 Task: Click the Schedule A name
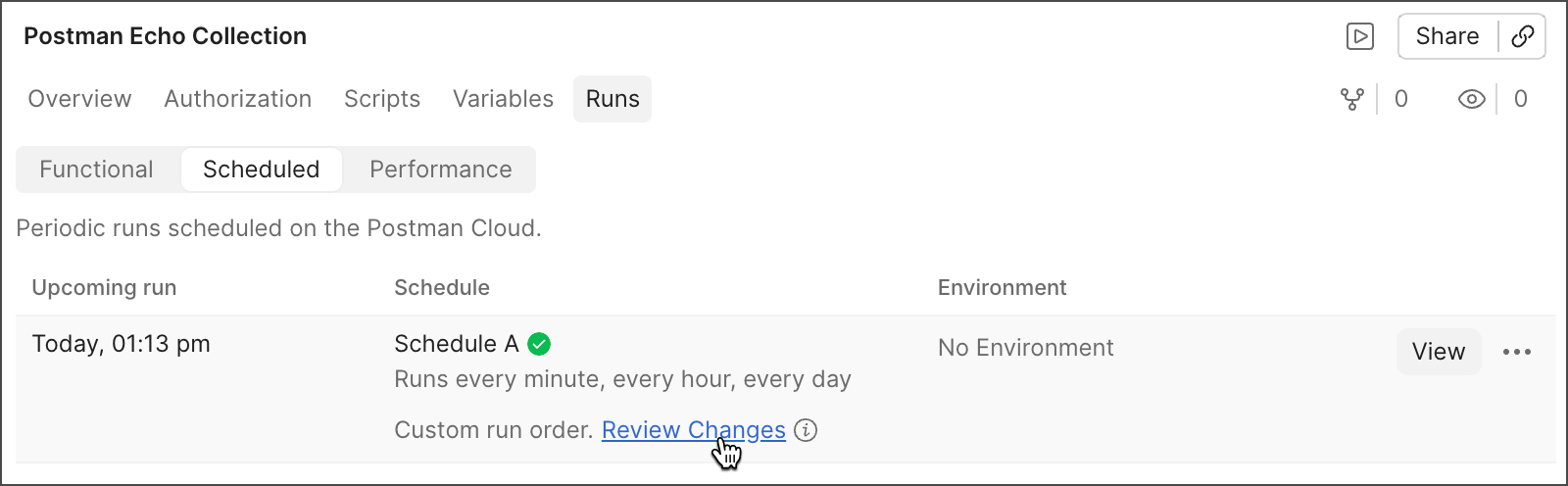(x=456, y=344)
